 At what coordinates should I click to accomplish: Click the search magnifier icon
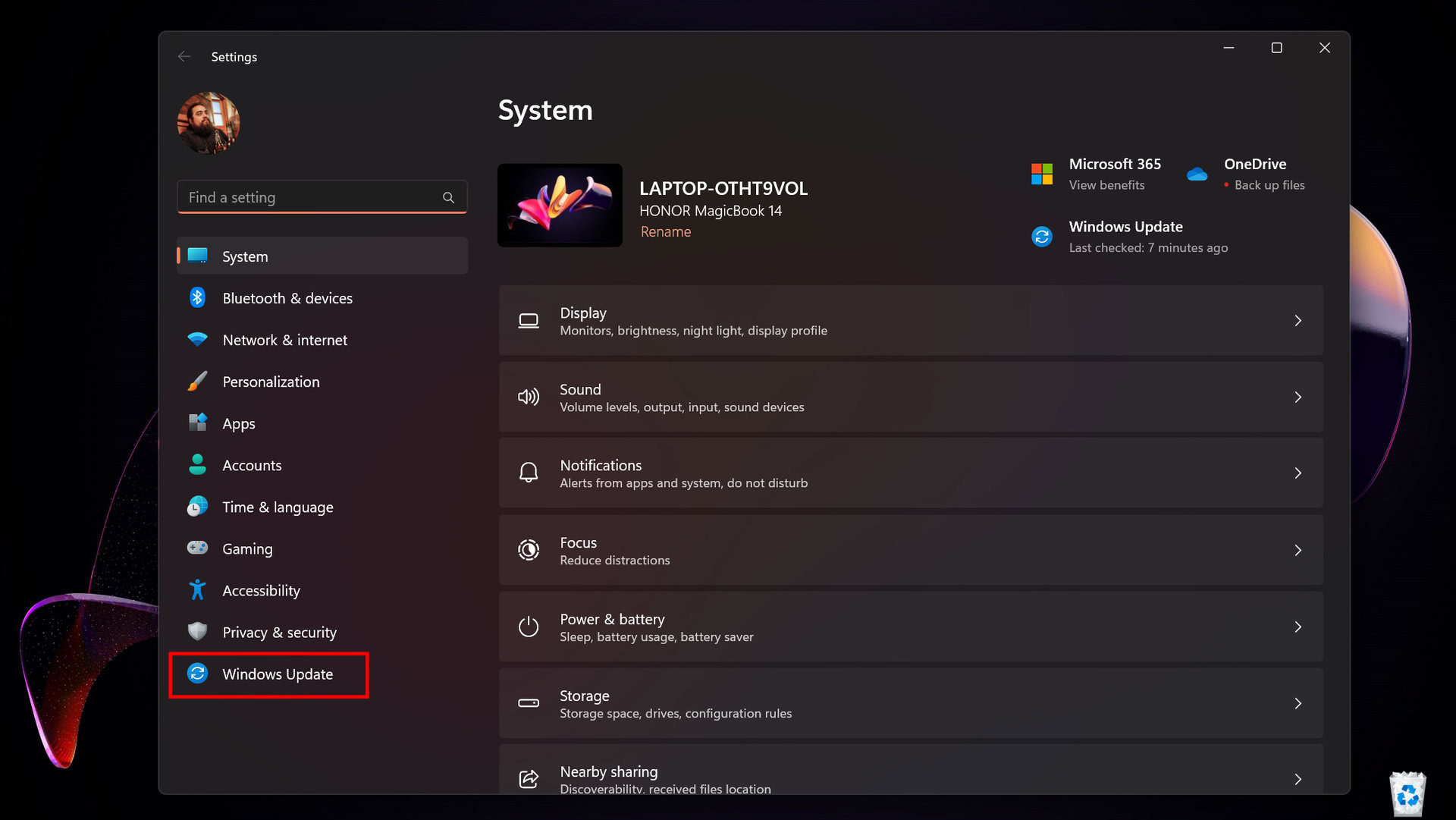(x=449, y=197)
